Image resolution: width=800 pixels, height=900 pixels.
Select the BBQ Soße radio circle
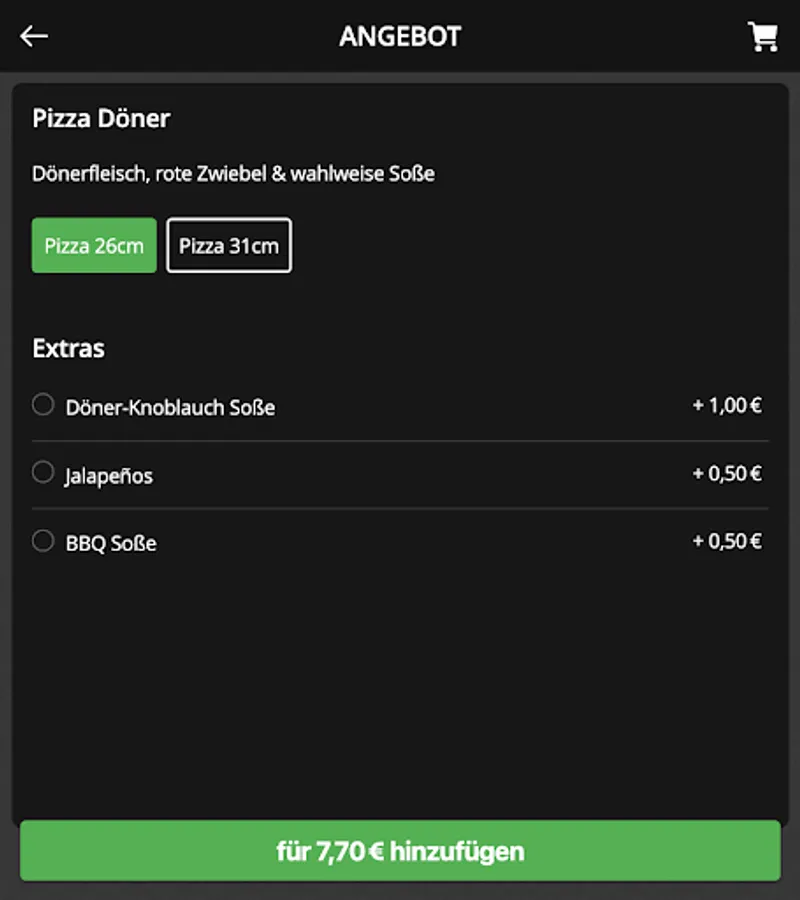pyautogui.click(x=43, y=541)
